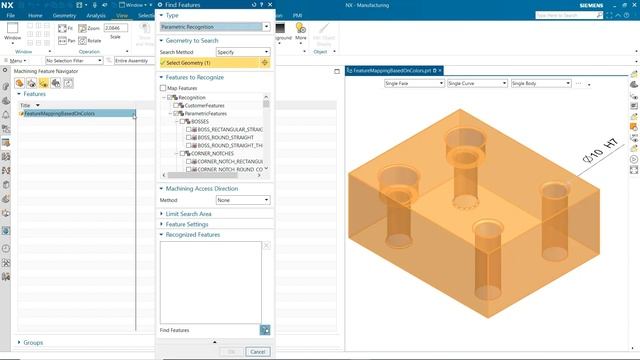Viewport: 640px width, 360px height.
Task: Click the Machining Feature Navigator tab icon in resource bar
Action: coord(6,143)
